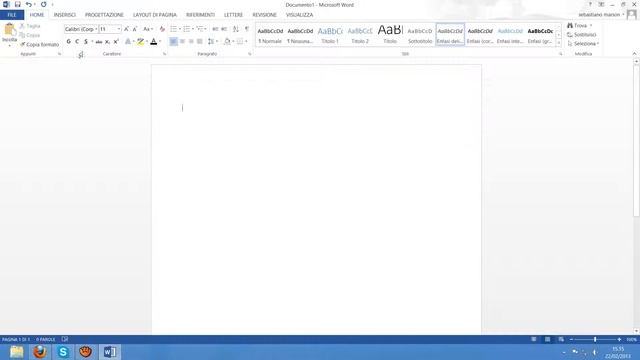Viewport: 640px width, 360px height.
Task: Open font color dropdown arrow
Action: (x=160, y=42)
